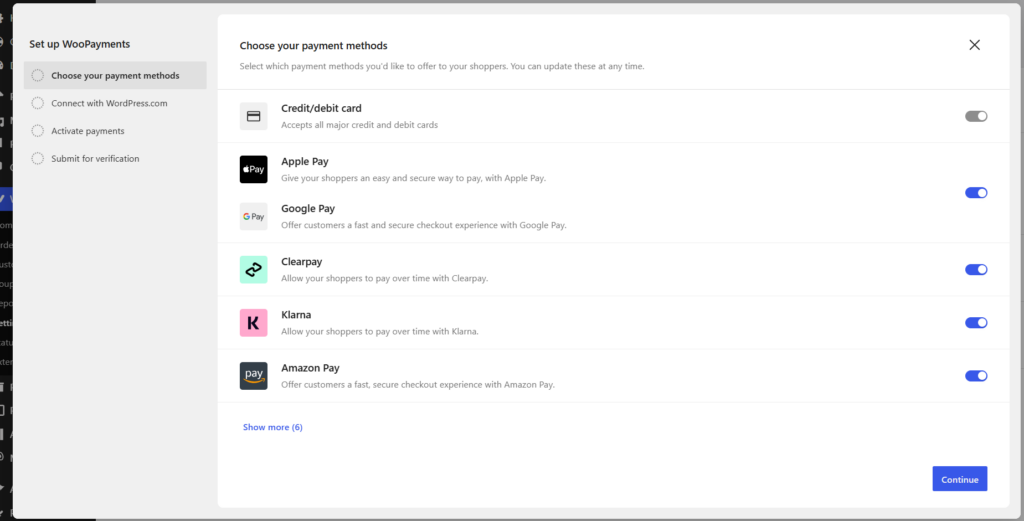Click the Apple Pay label
The height and width of the screenshot is (521, 1024).
tap(305, 161)
